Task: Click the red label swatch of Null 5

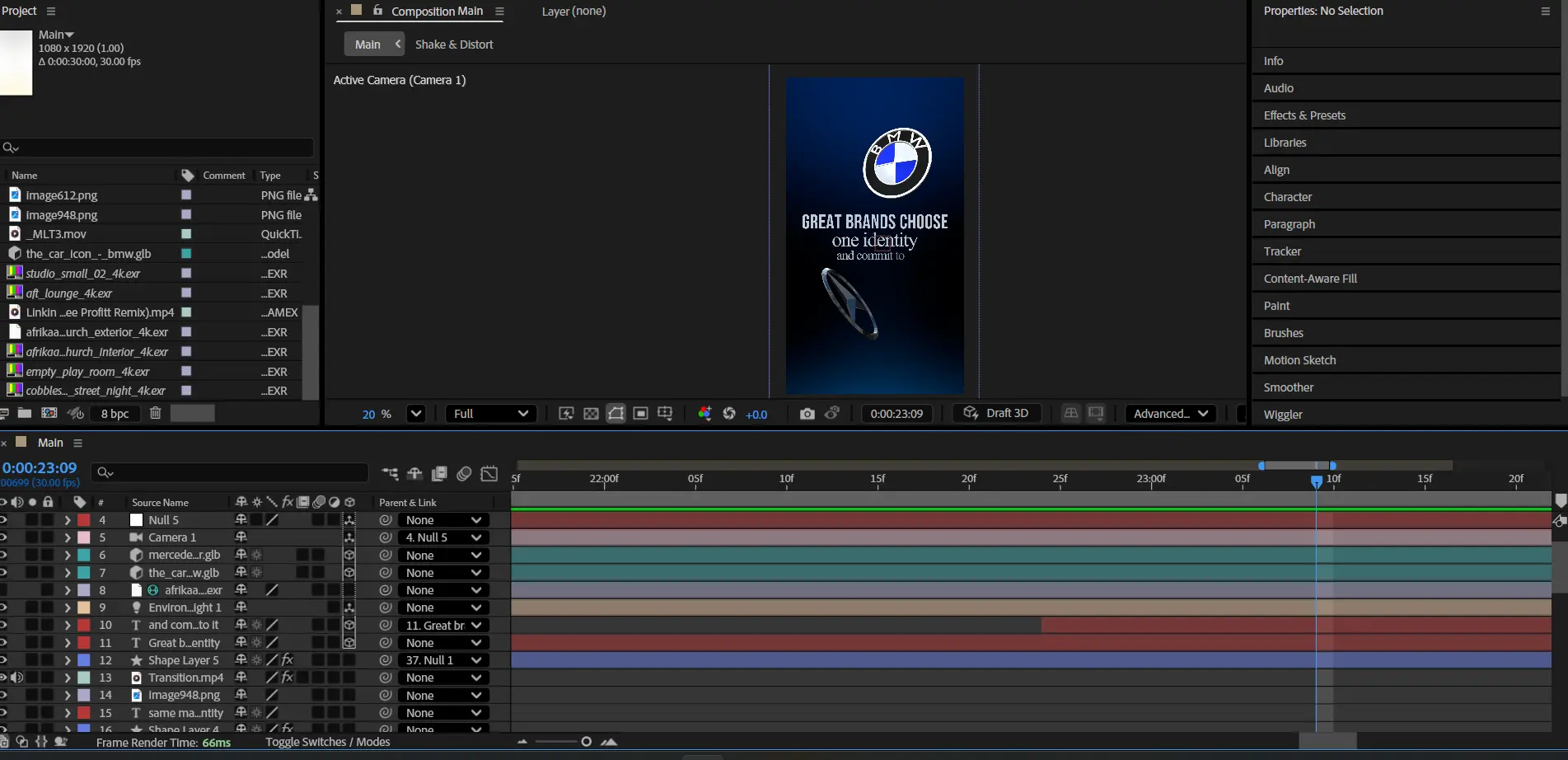Action: [84, 520]
